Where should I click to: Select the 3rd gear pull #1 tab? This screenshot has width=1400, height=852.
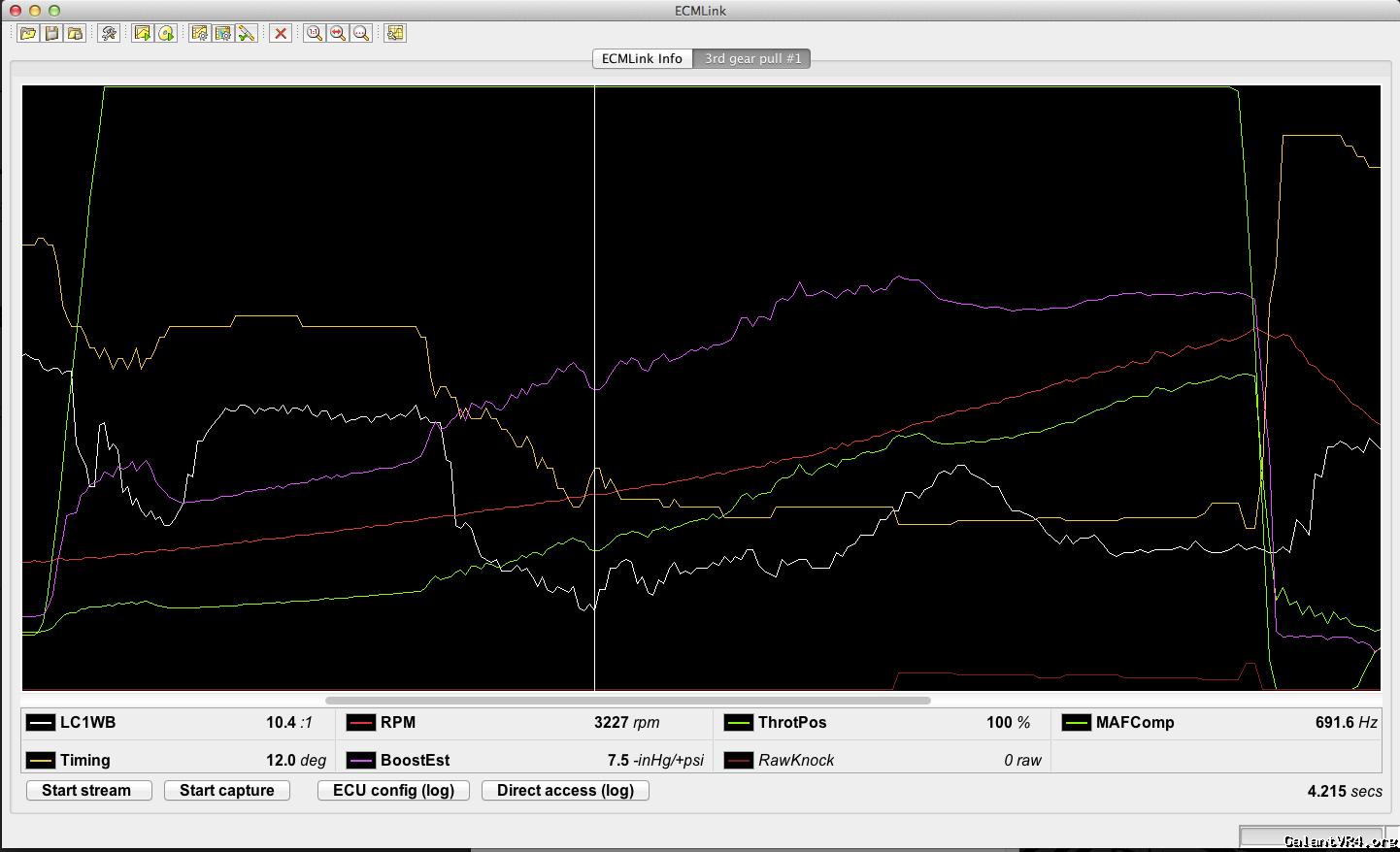752,58
